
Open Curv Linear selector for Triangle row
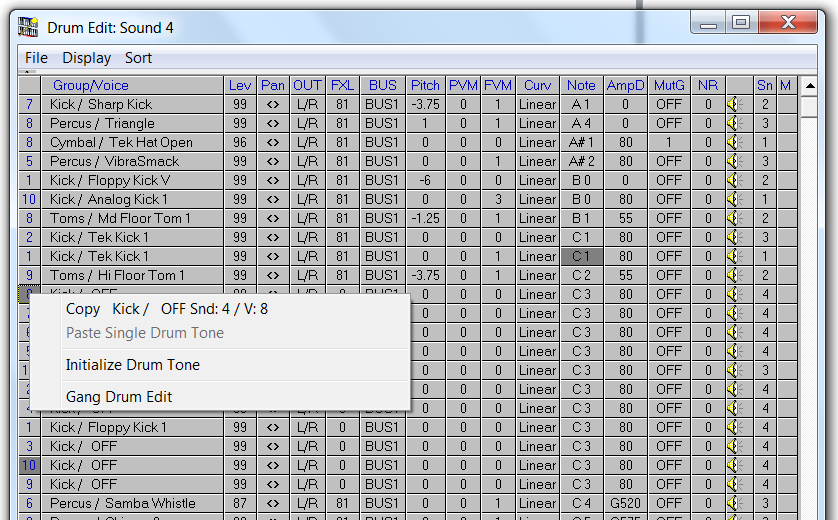(537, 123)
